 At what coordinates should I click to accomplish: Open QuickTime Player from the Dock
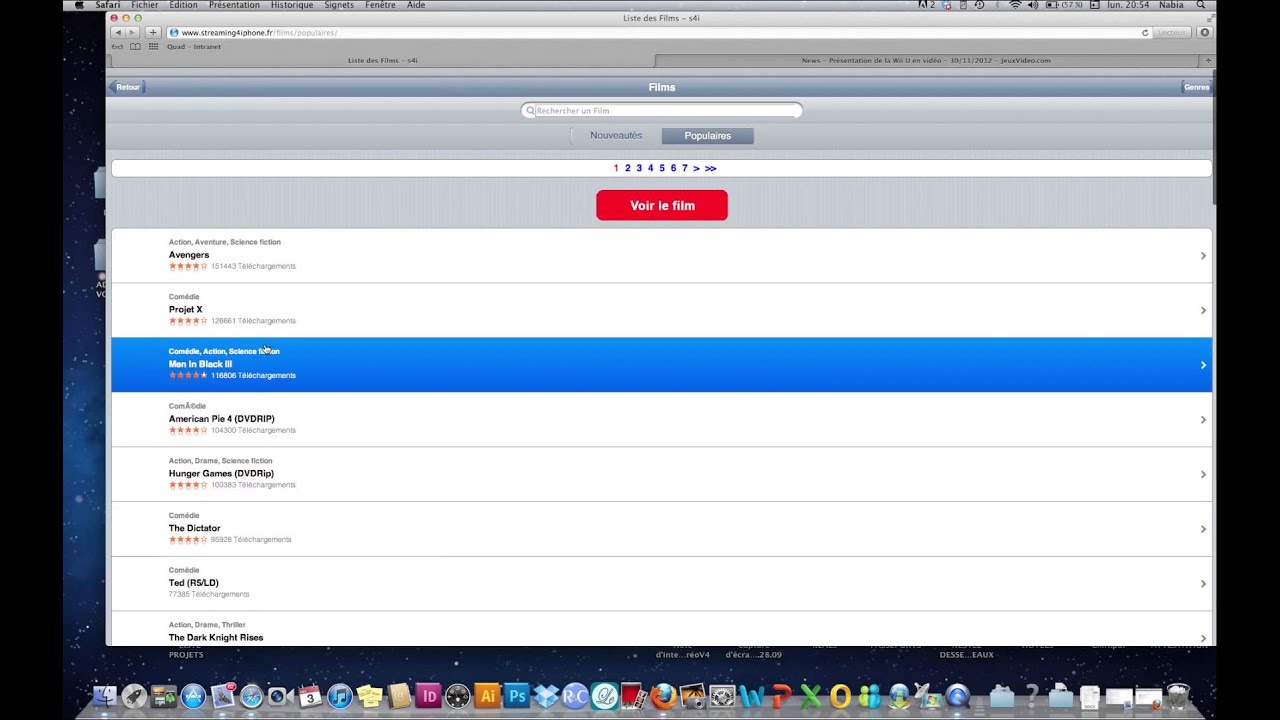click(958, 696)
